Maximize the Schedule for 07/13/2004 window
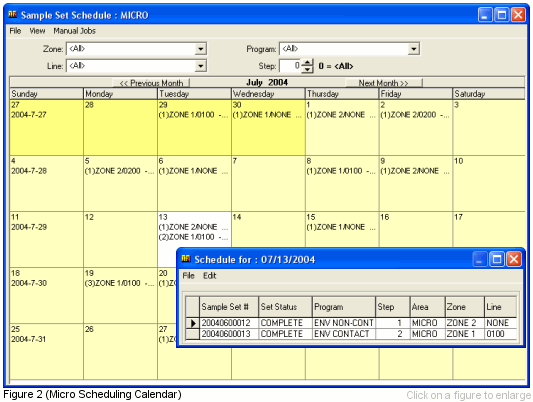Image resolution: width=533 pixels, height=402 pixels. point(497,260)
